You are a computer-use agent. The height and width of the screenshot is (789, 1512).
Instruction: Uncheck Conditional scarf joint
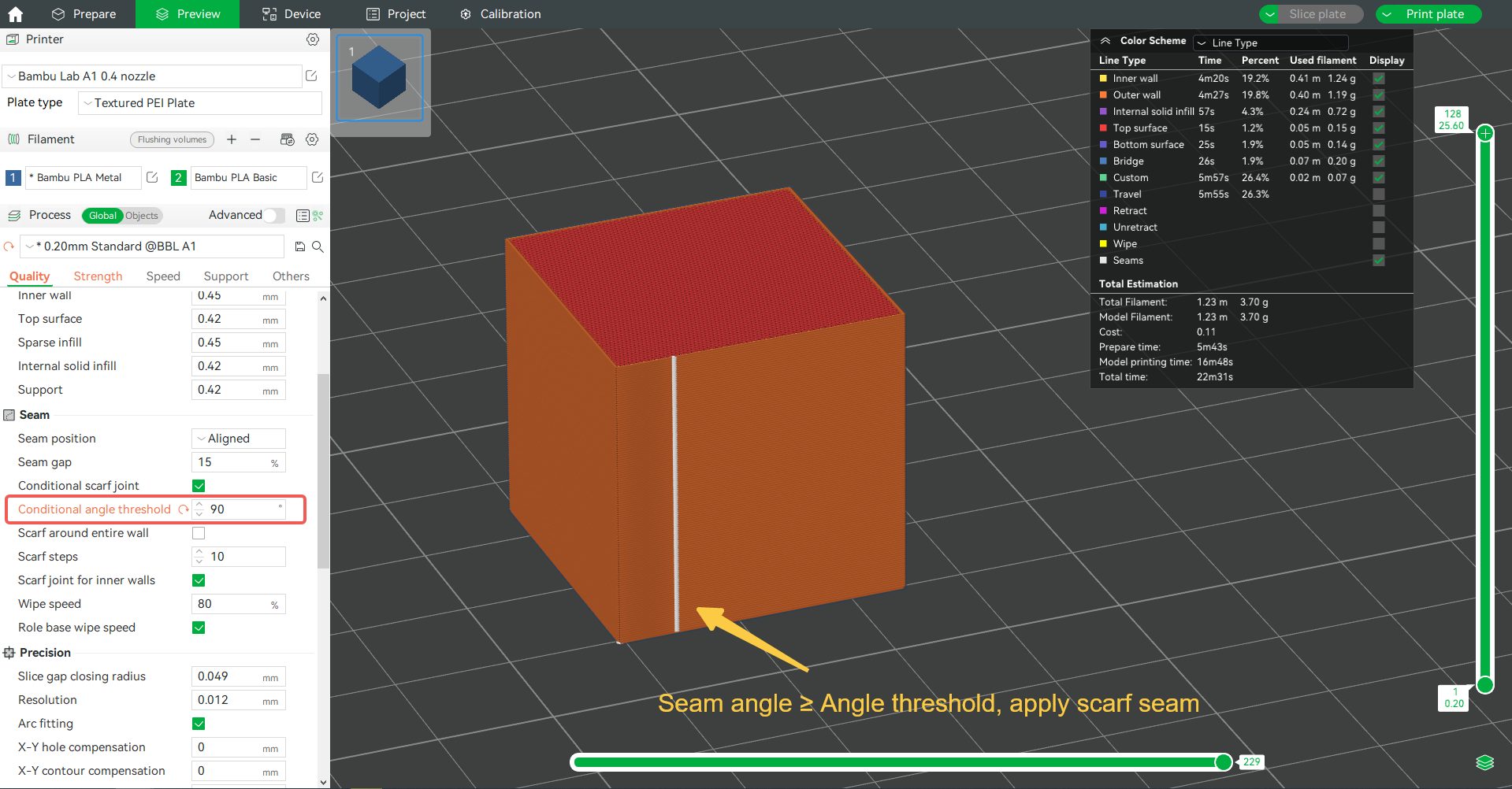point(199,486)
